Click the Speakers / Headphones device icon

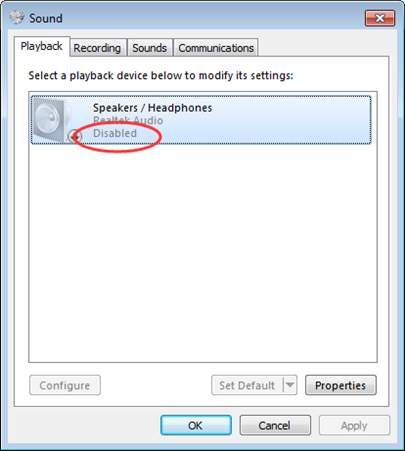(52, 120)
